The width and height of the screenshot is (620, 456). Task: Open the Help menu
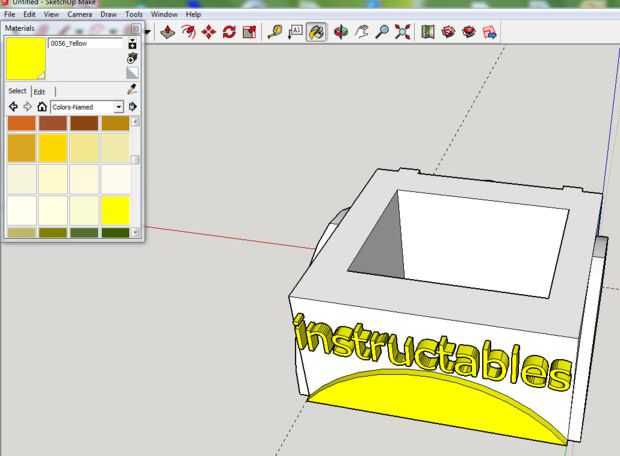pyautogui.click(x=193, y=14)
